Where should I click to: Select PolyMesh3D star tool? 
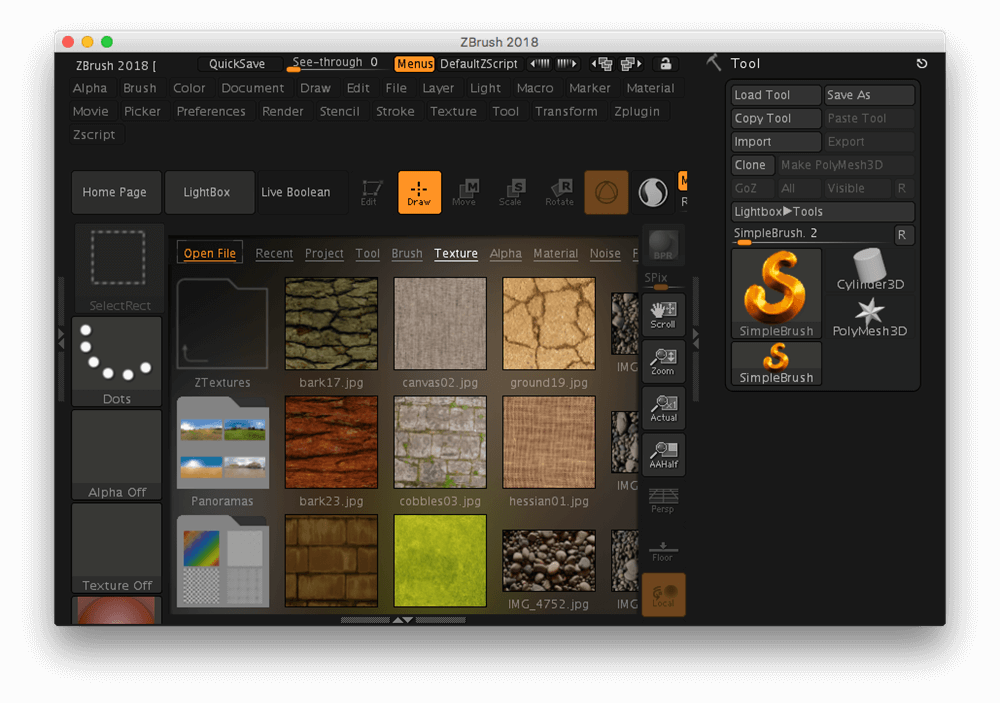(870, 317)
